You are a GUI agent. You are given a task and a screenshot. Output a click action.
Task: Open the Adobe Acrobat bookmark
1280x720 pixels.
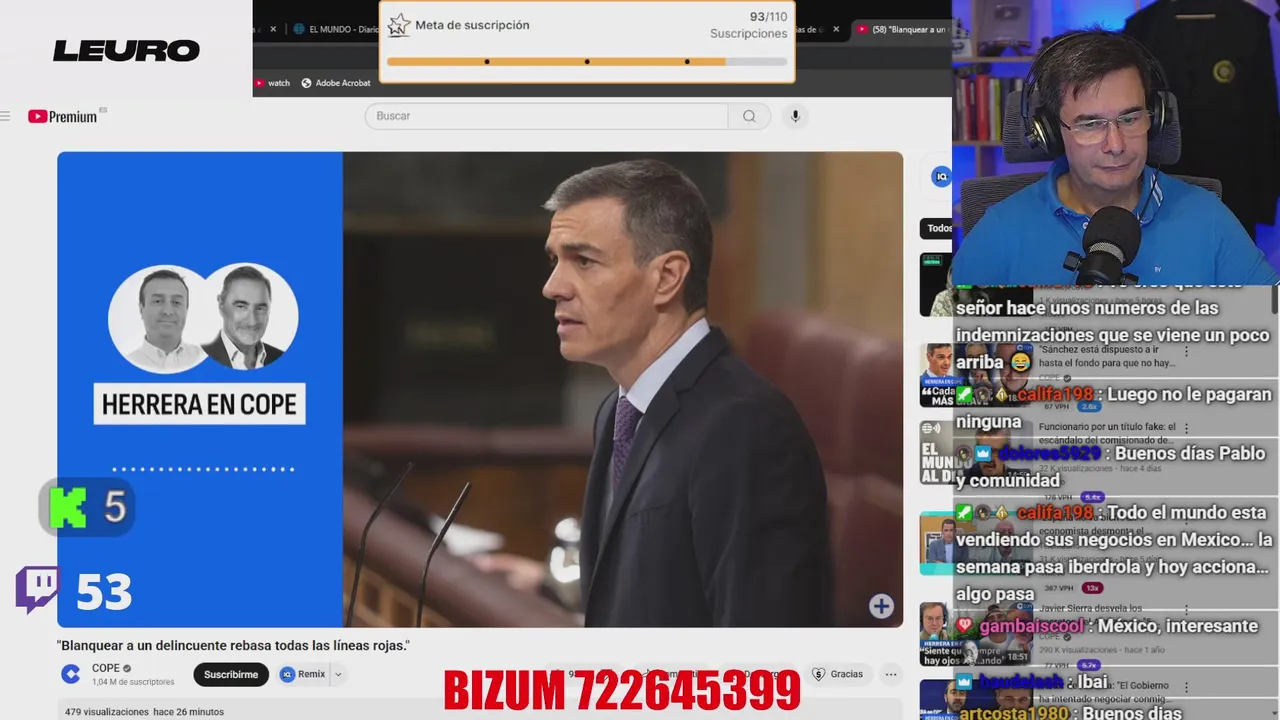(x=336, y=83)
